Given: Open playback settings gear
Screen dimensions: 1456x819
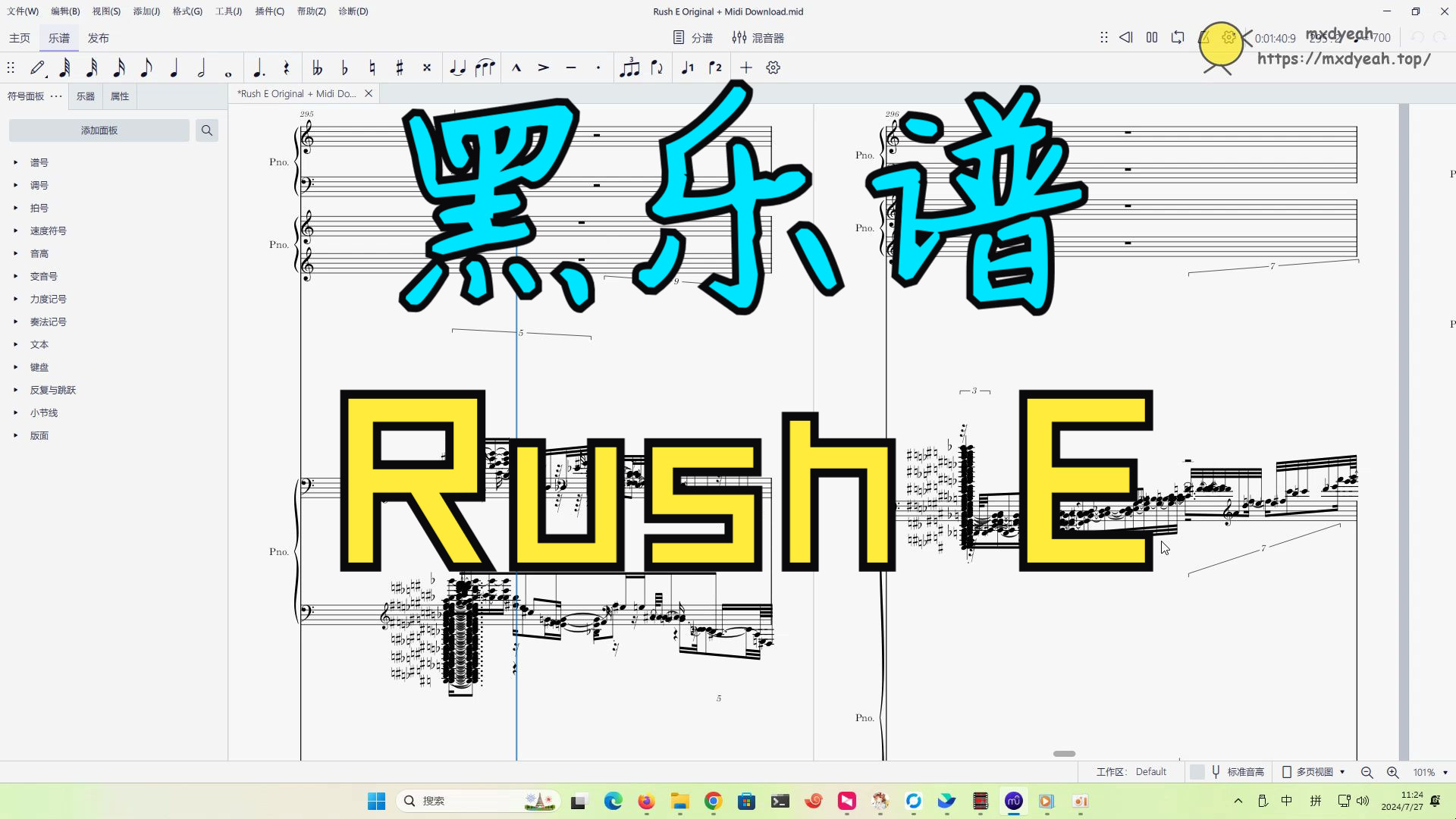Looking at the screenshot, I should pyautogui.click(x=1229, y=37).
